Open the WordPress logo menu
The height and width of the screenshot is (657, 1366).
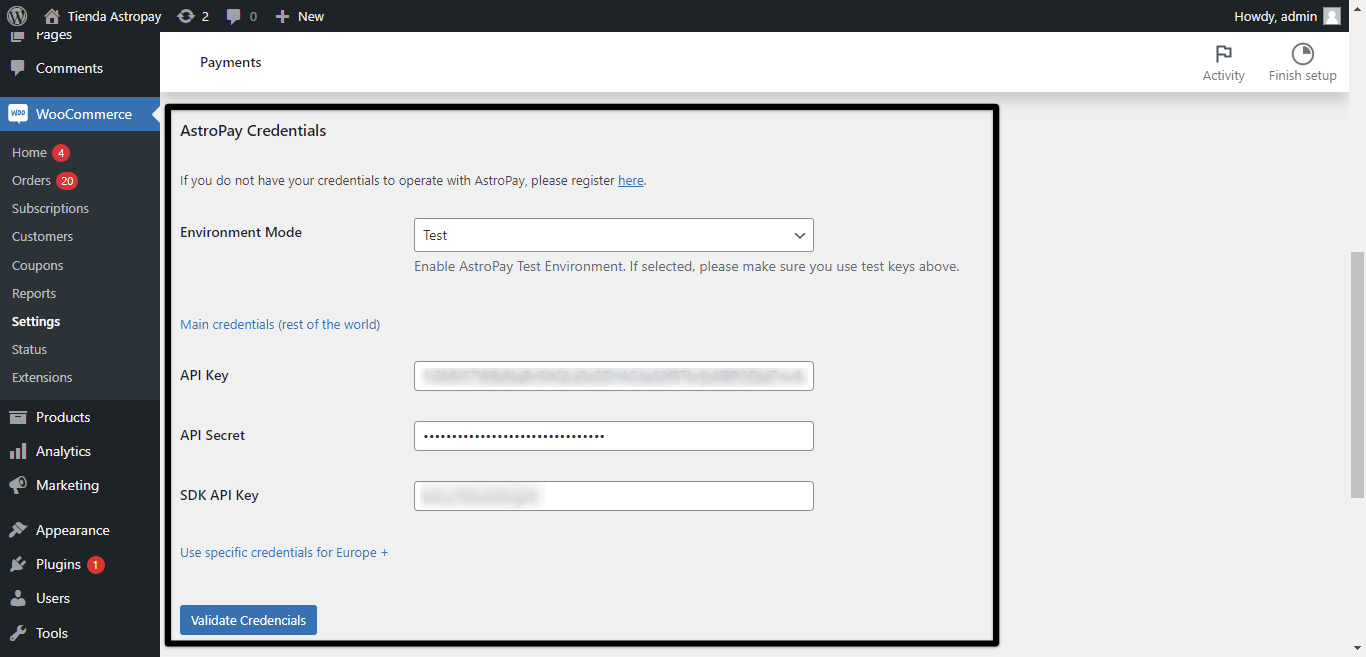17,16
